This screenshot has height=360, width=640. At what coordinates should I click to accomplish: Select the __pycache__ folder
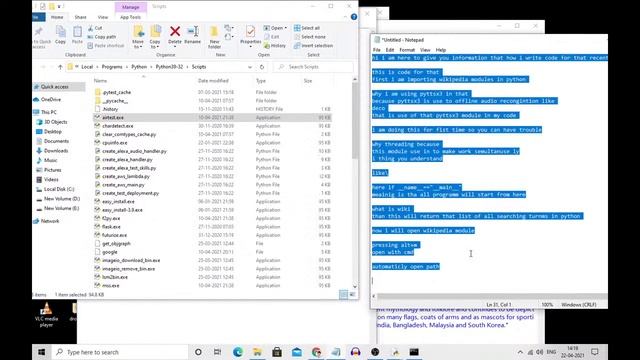click(115, 100)
